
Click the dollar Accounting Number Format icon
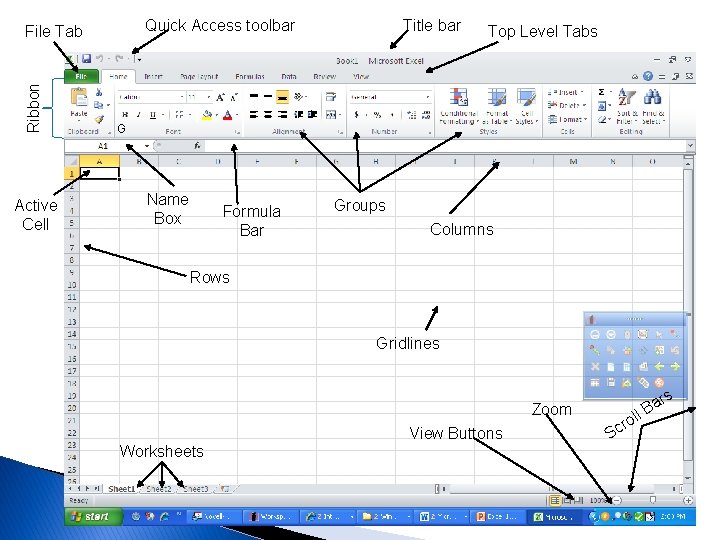(356, 115)
